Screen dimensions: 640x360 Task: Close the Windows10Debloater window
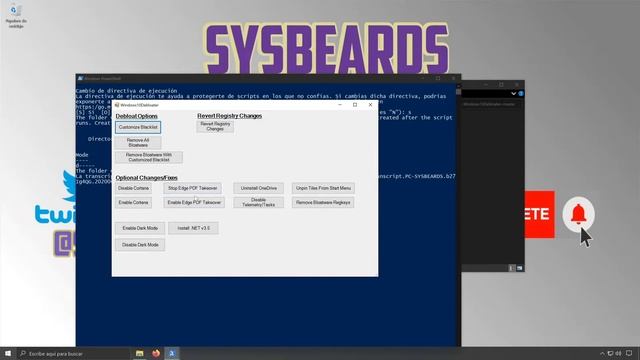[370, 105]
